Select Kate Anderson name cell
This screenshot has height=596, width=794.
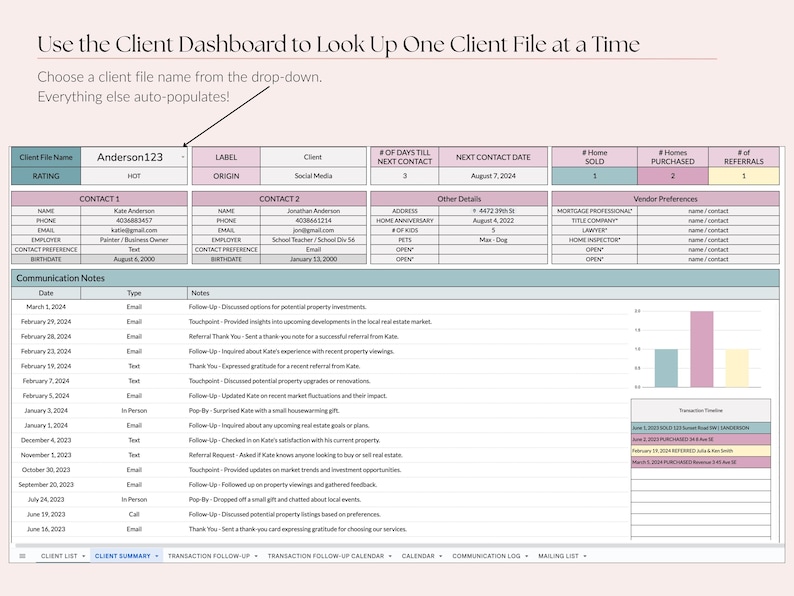[x=134, y=211]
